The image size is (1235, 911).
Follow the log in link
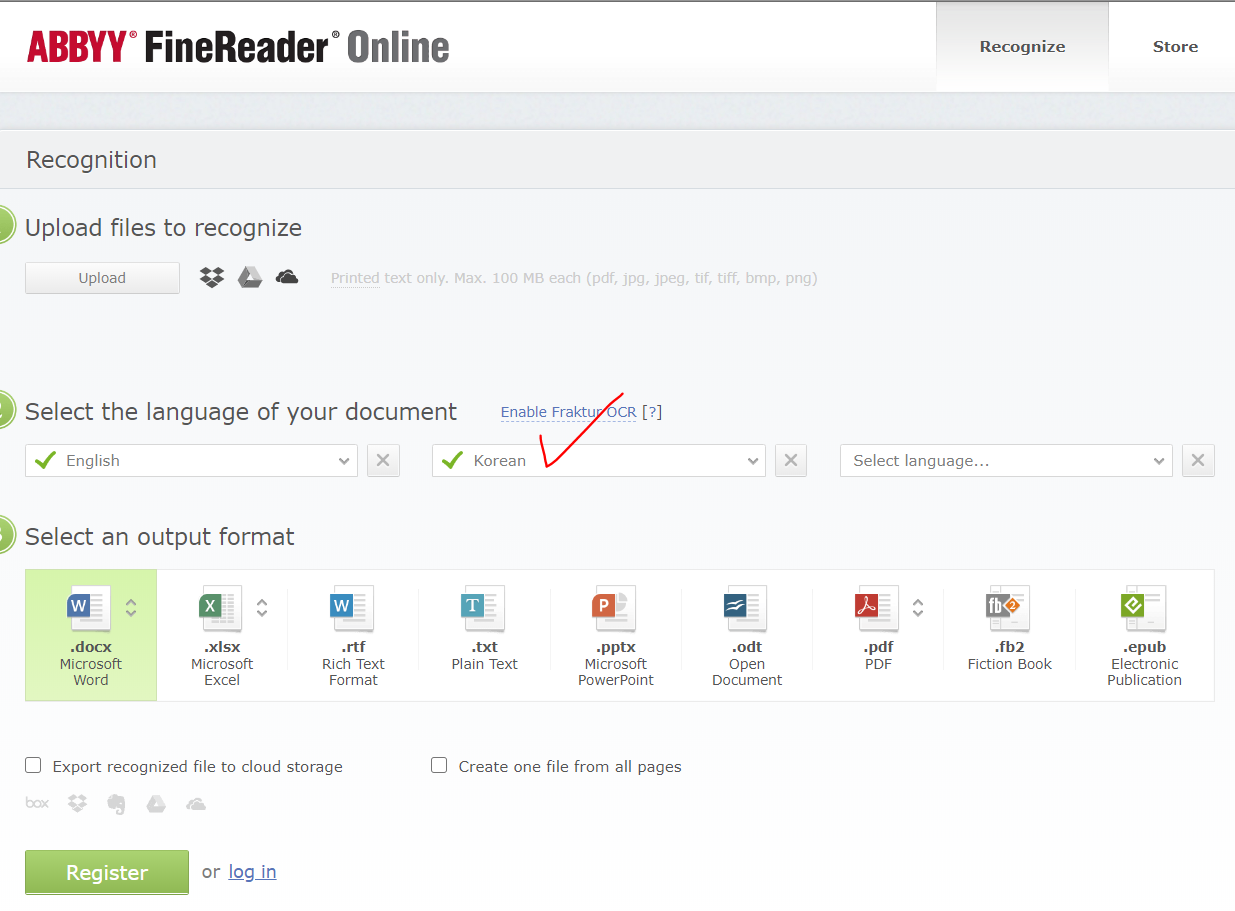pyautogui.click(x=252, y=872)
